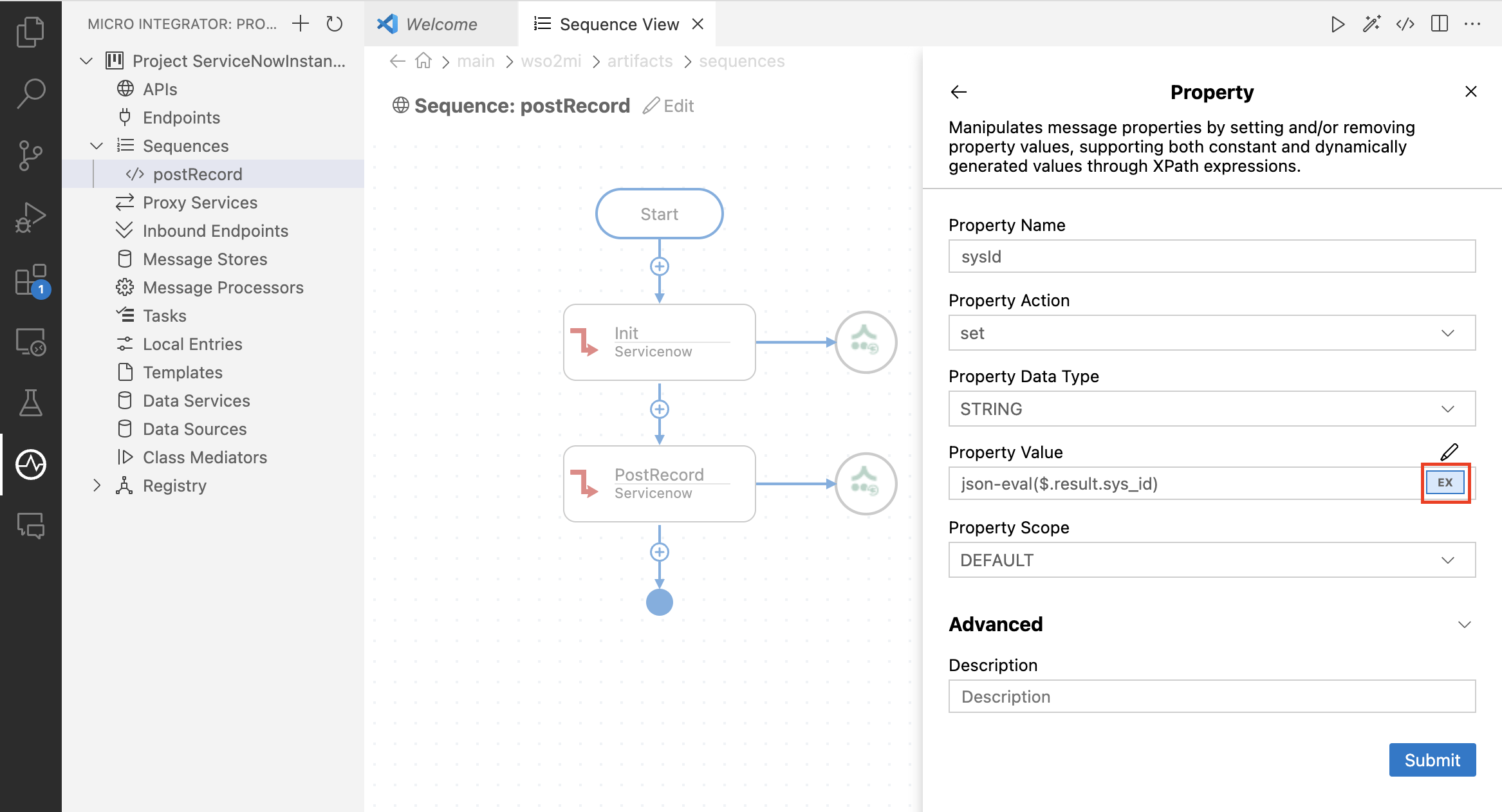This screenshot has height=812, width=1502.
Task: Open the more actions ellipsis menu
Action: pos(1472,24)
